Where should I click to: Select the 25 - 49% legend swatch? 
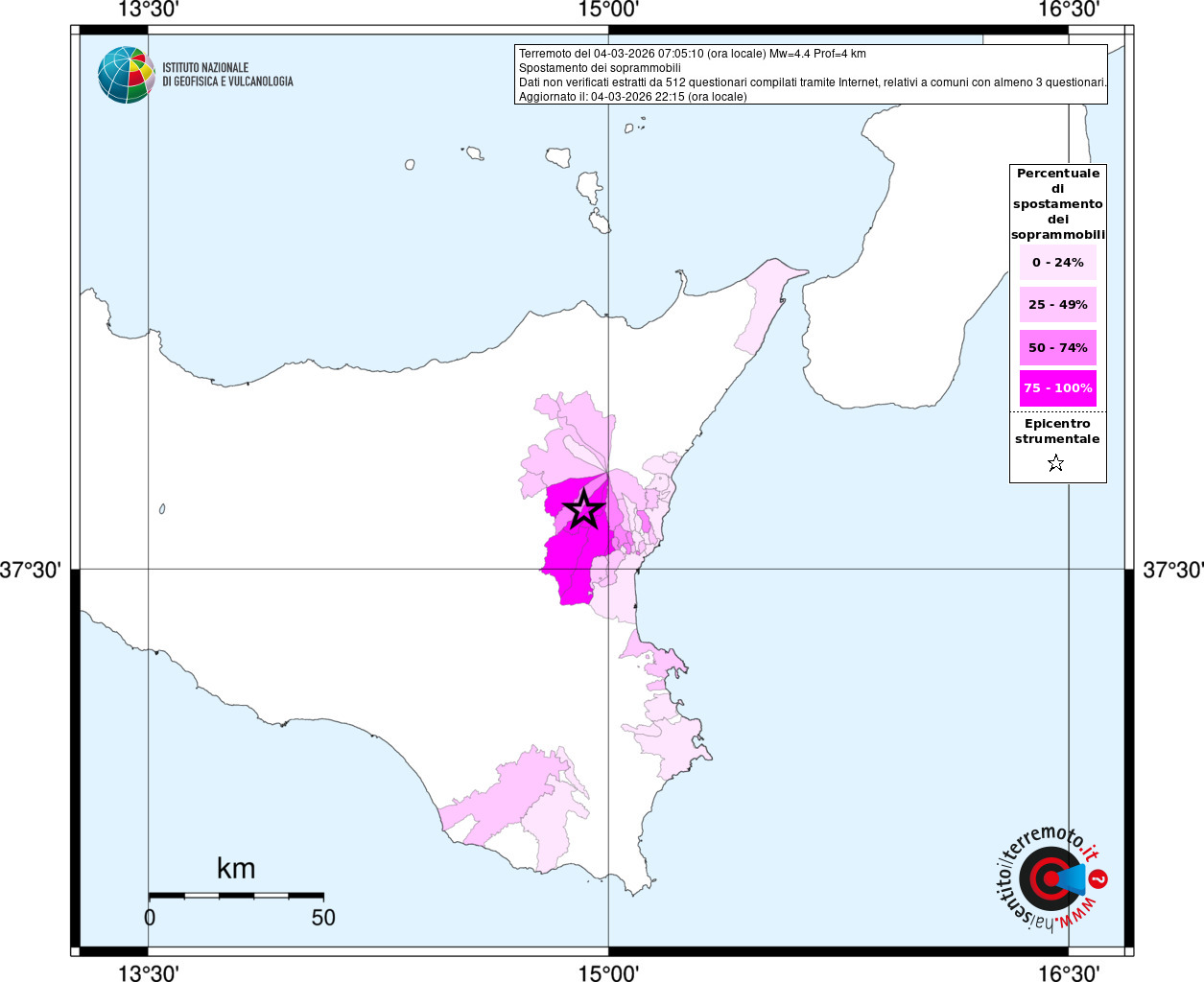[1058, 305]
